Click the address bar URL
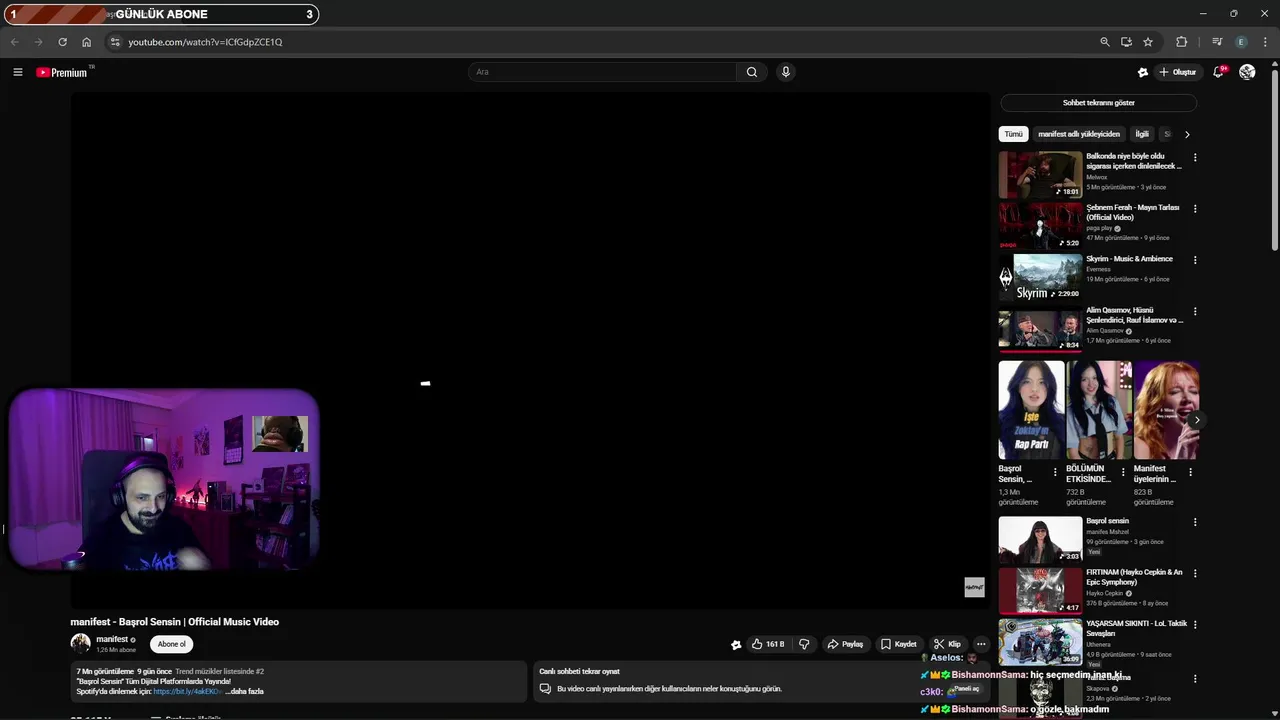The height and width of the screenshot is (720, 1280). click(205, 42)
